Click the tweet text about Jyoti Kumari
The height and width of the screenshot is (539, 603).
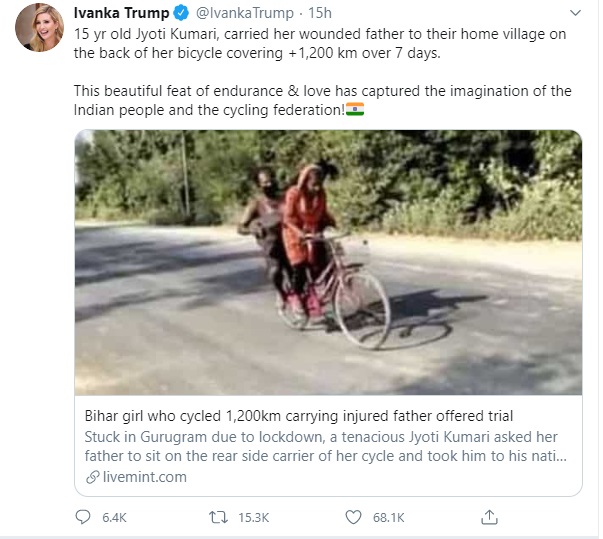[323, 72]
